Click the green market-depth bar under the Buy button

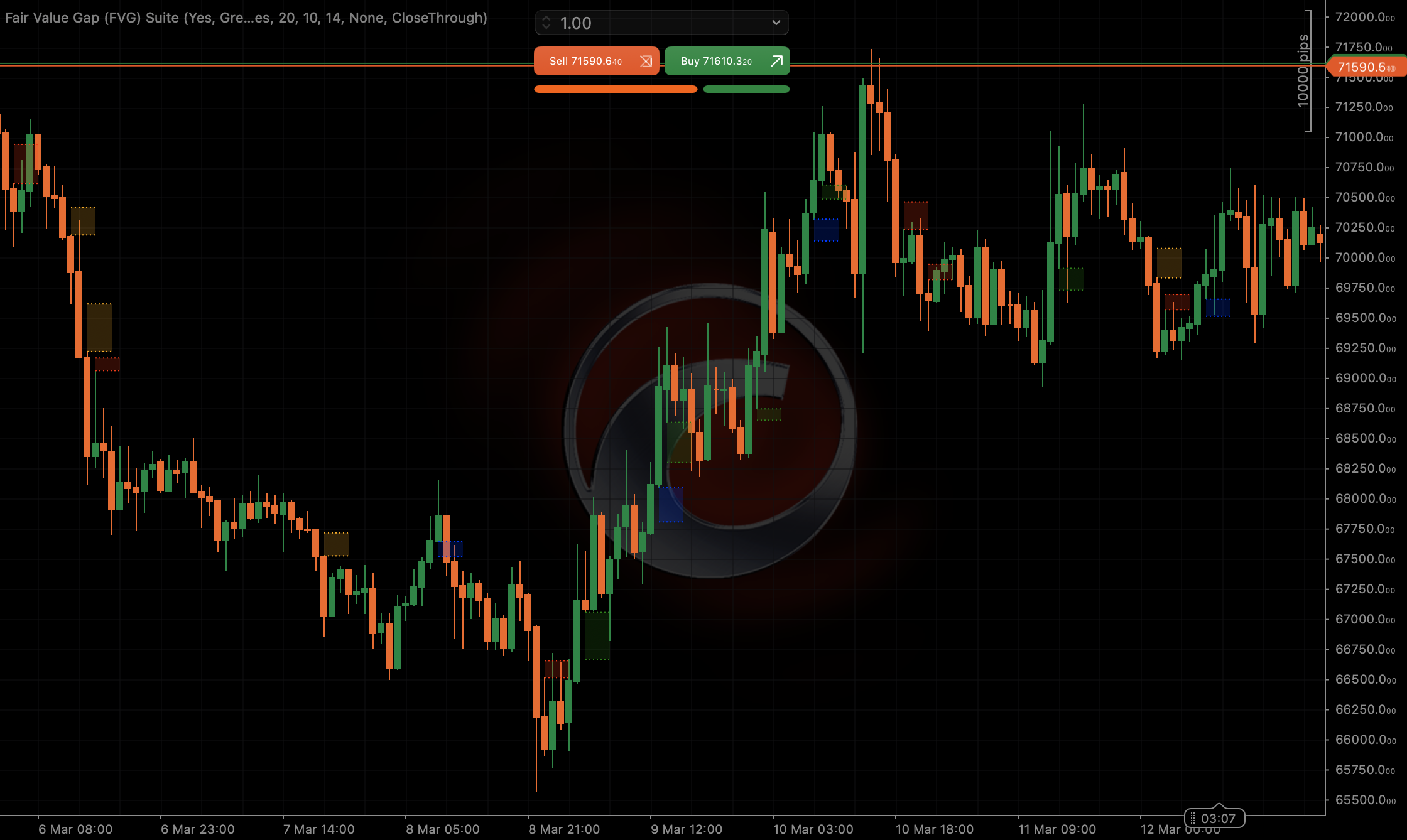746,89
